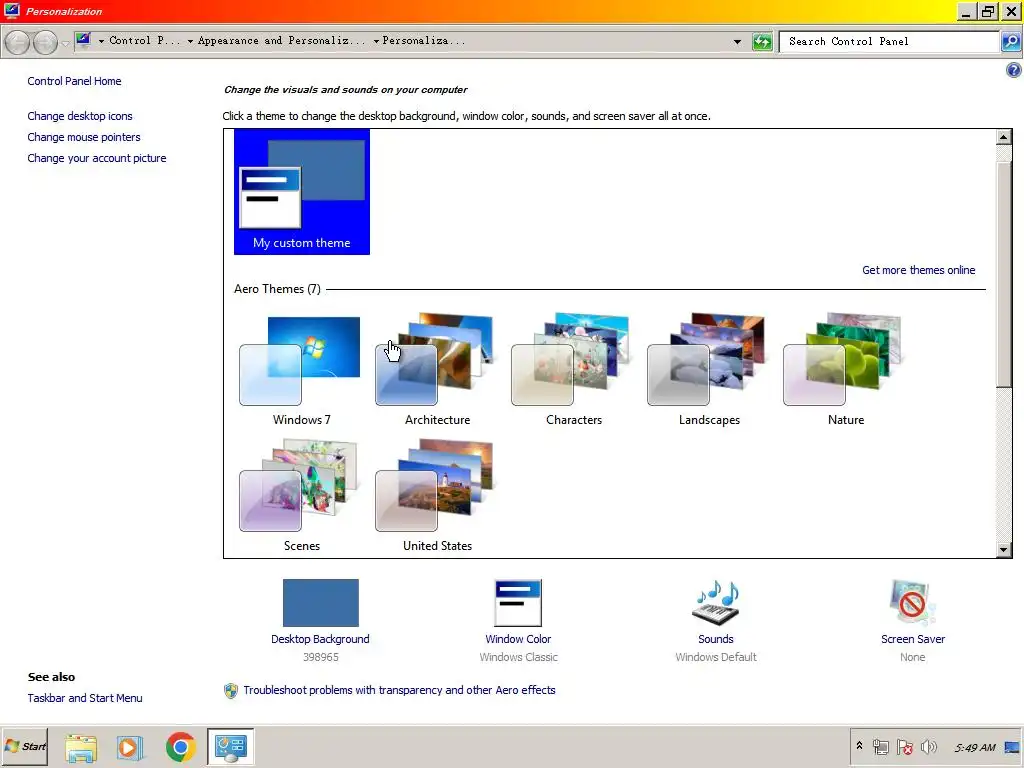Viewport: 1024px width, 768px height.
Task: Click the Help question mark icon
Action: point(1013,71)
